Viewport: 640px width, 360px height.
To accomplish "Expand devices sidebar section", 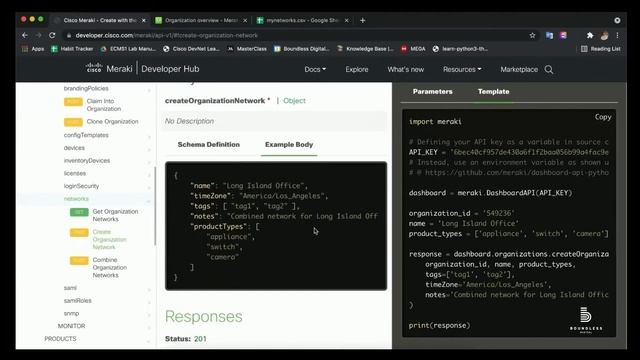I will [74, 148].
